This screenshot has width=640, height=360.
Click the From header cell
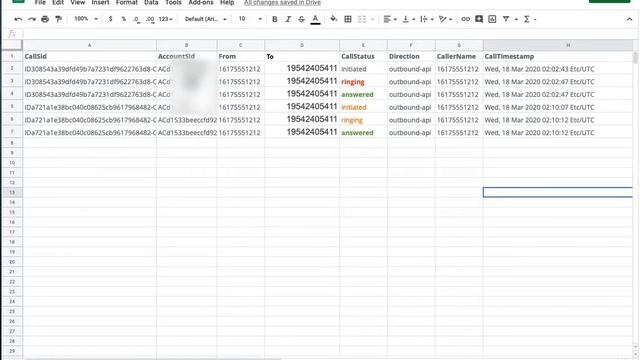(x=241, y=56)
